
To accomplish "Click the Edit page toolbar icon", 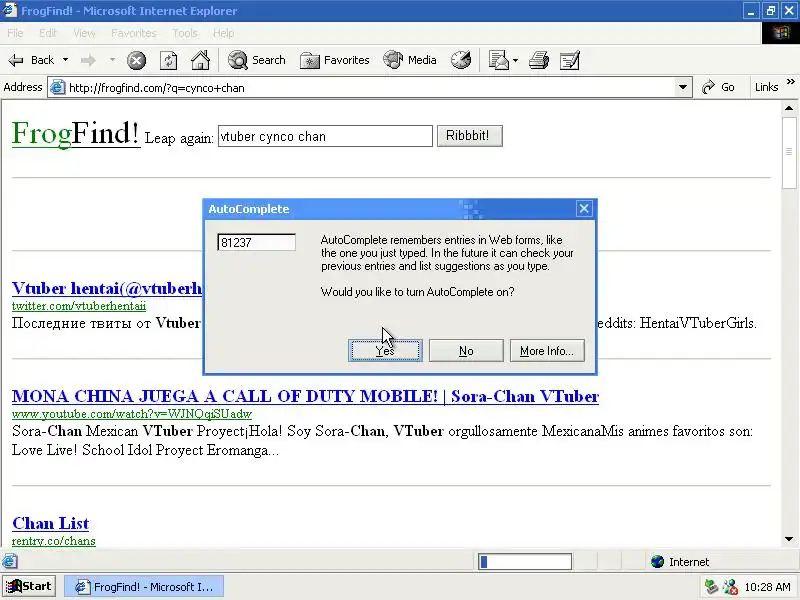I will pos(569,60).
